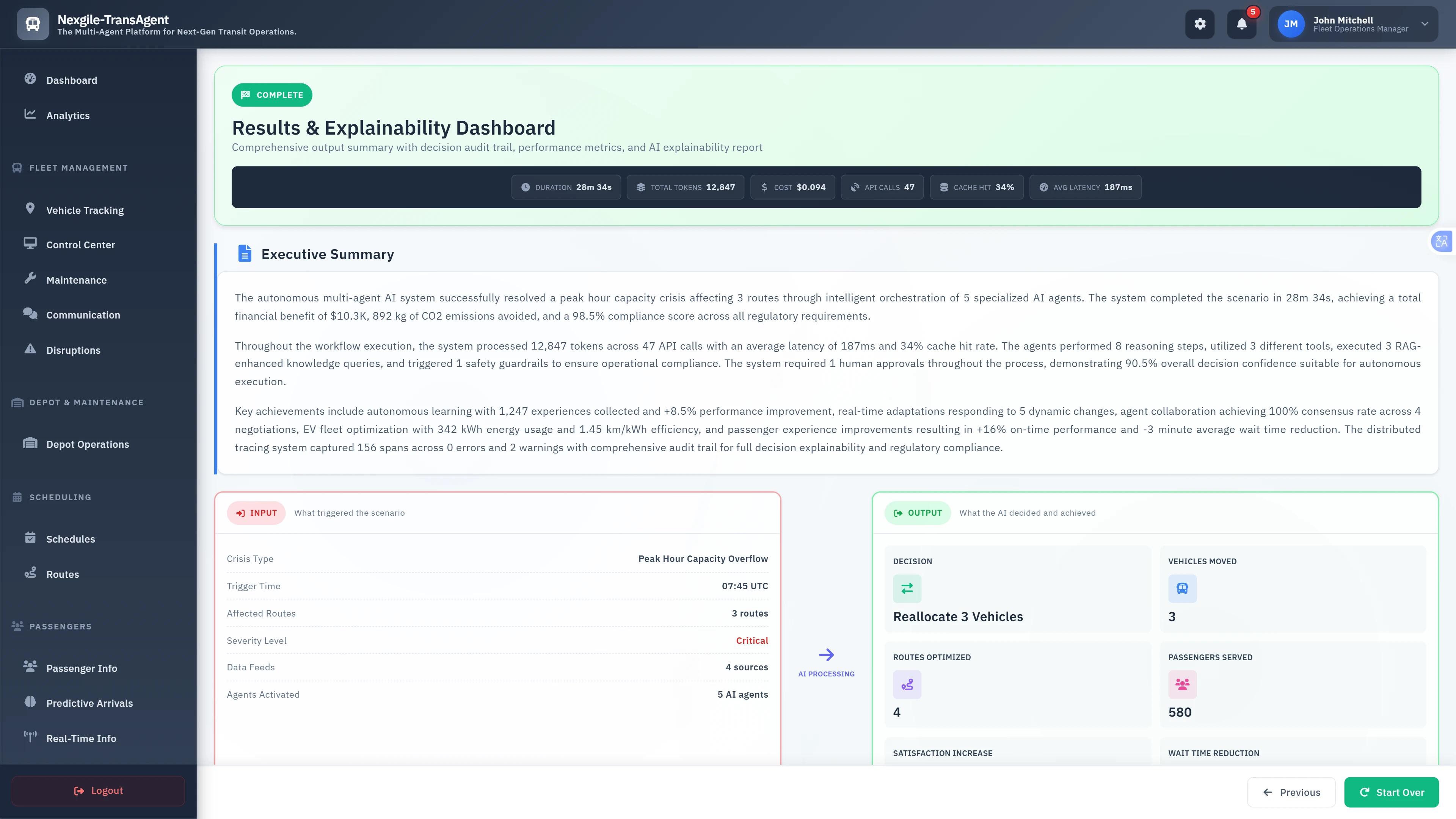
Task: Click the Logout option
Action: point(98,790)
